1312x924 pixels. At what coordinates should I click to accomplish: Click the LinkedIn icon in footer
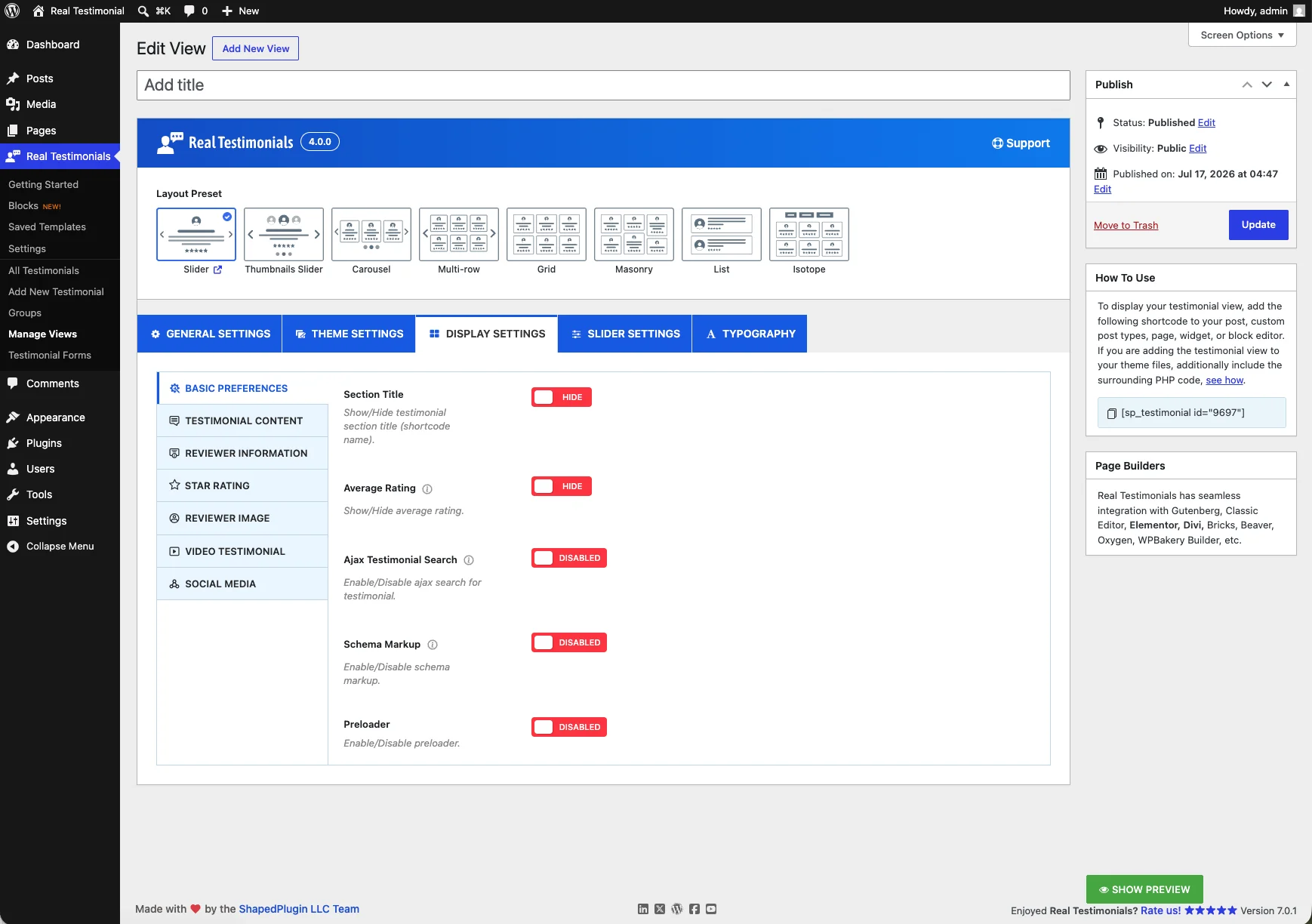pyautogui.click(x=643, y=909)
